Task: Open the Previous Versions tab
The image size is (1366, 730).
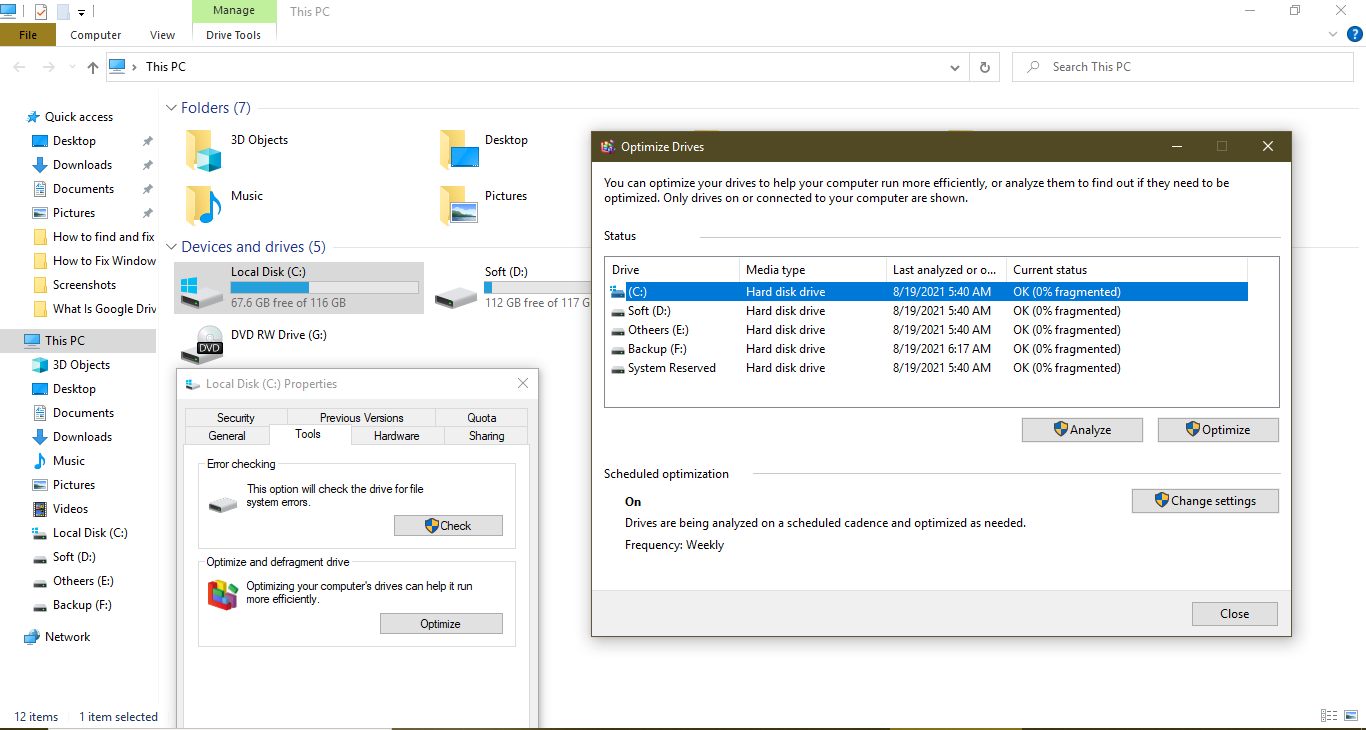Action: point(362,418)
